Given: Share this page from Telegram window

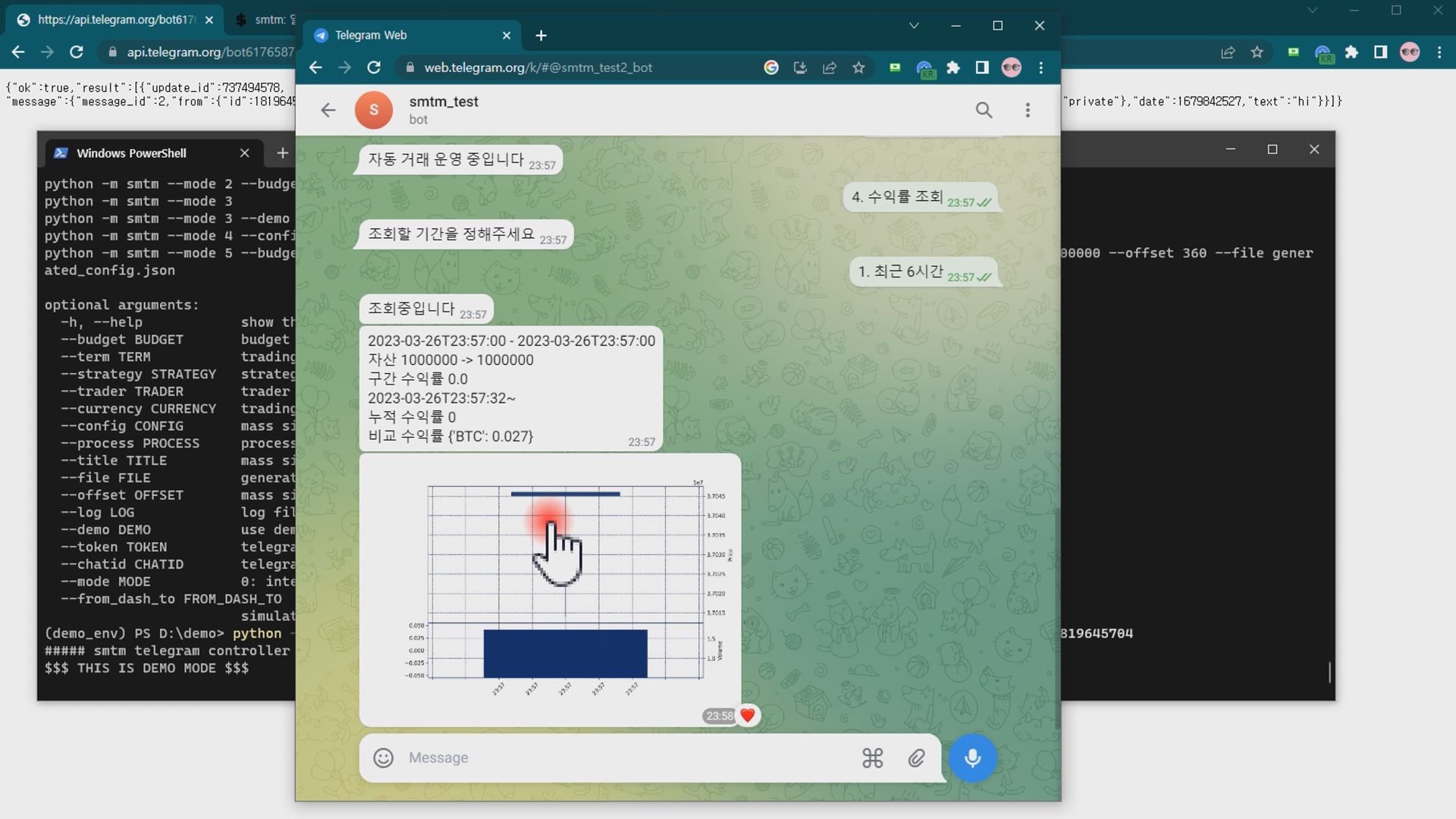Looking at the screenshot, I should tap(830, 67).
